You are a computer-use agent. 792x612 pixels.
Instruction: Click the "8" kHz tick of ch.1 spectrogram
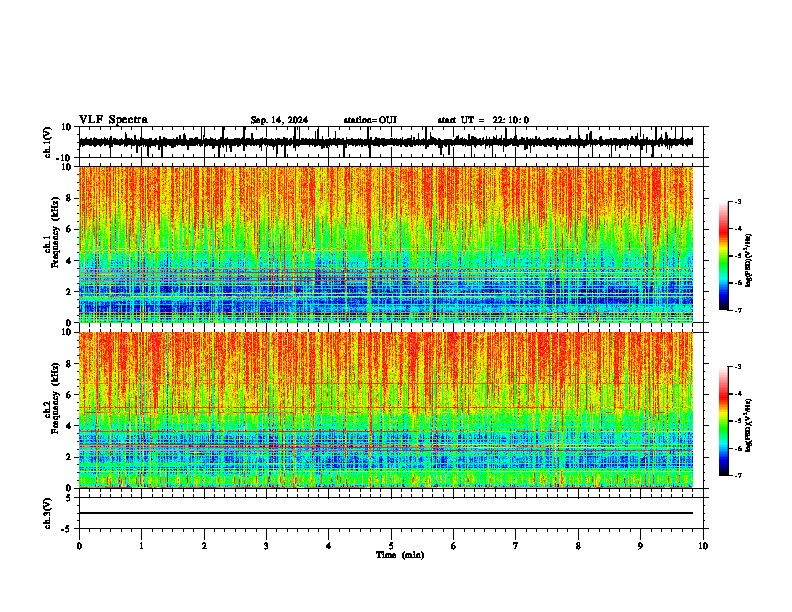click(x=69, y=198)
